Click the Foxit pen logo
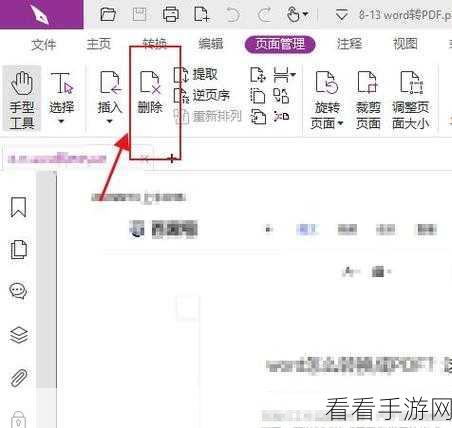 40,14
